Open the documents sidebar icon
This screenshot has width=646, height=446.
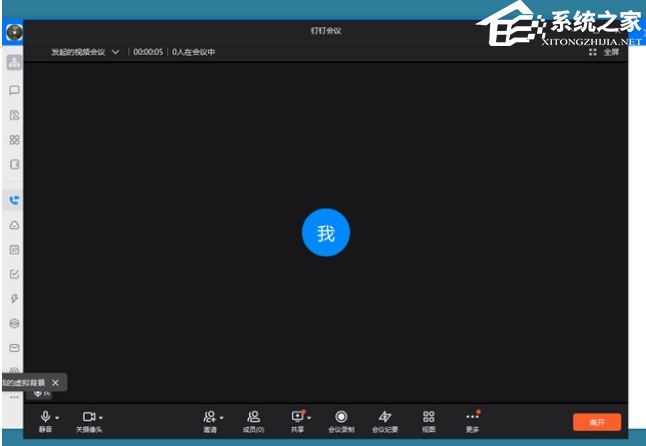(x=14, y=115)
